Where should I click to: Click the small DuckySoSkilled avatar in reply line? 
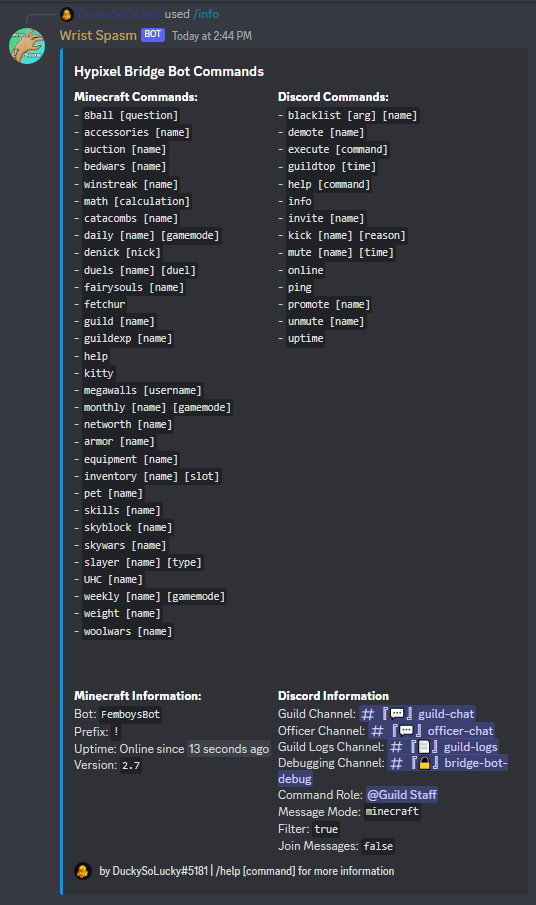point(67,14)
